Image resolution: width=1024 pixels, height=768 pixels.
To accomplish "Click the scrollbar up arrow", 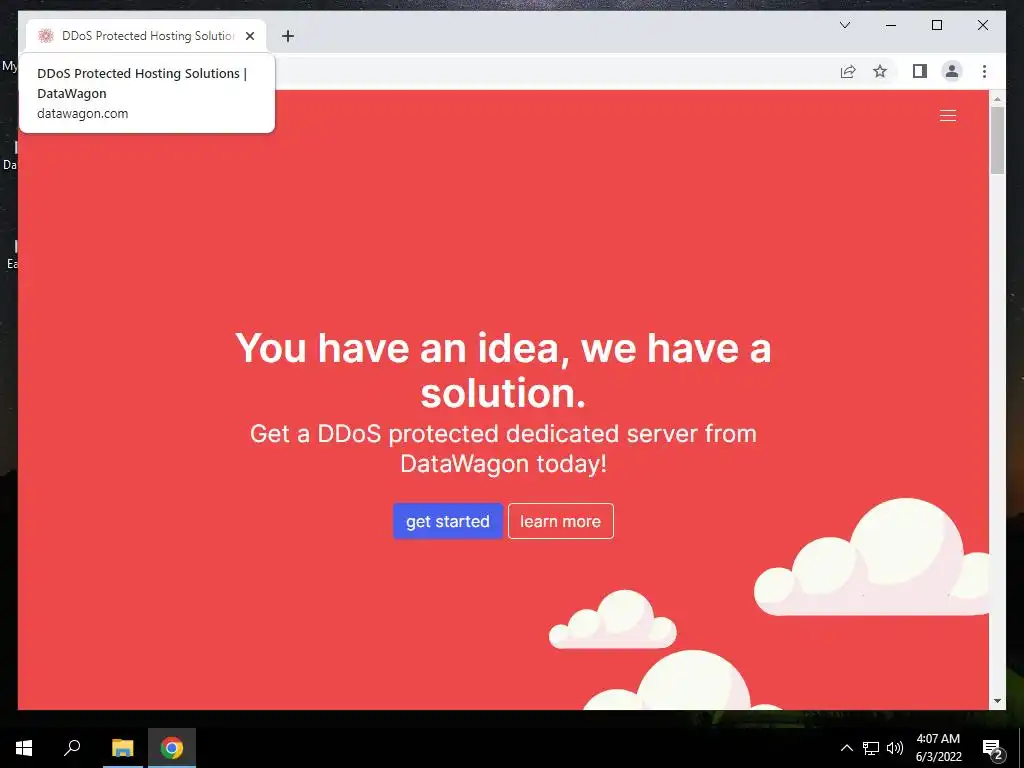I will coord(997,99).
